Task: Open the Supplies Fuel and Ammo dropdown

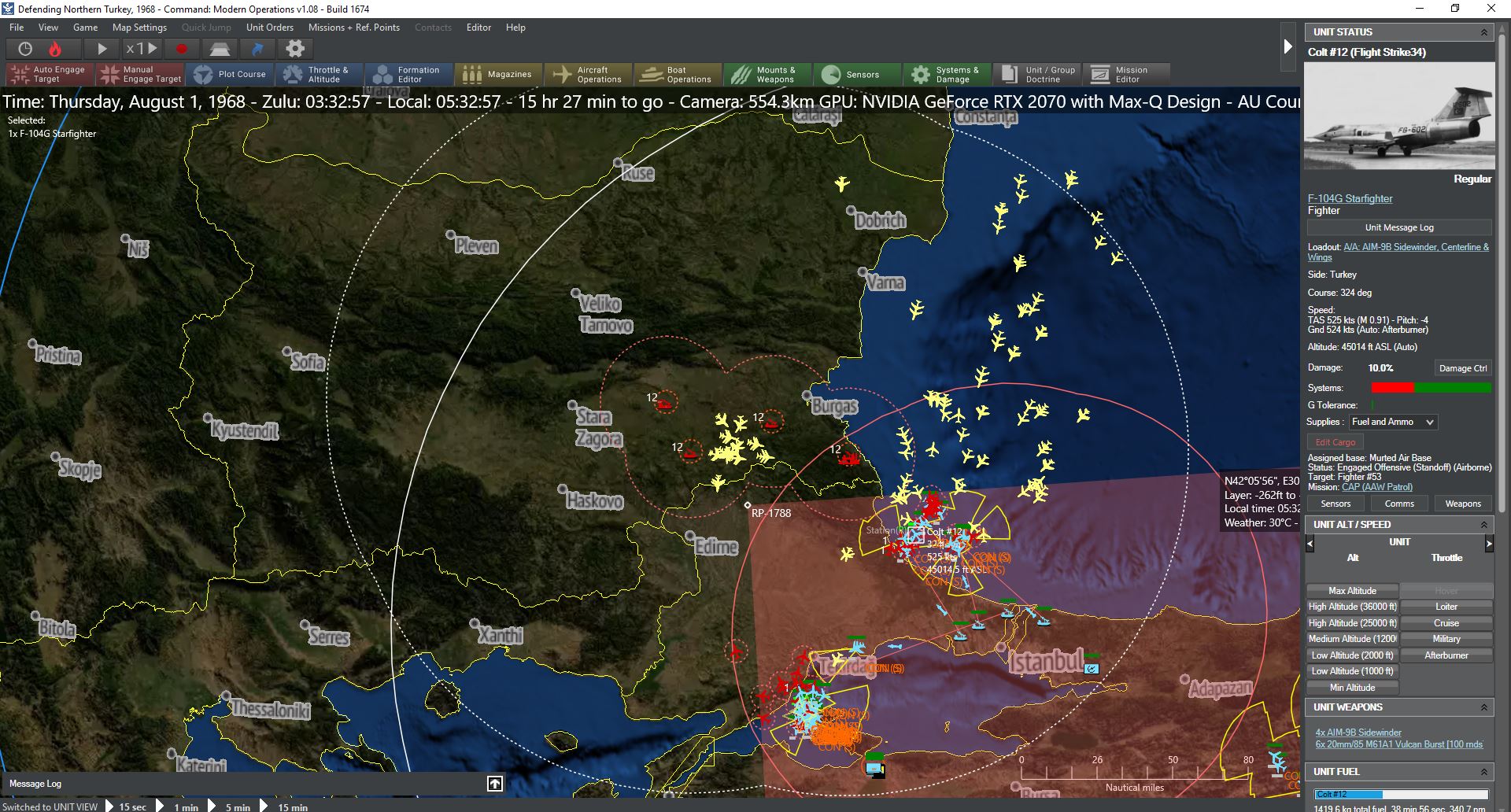Action: click(x=1393, y=423)
